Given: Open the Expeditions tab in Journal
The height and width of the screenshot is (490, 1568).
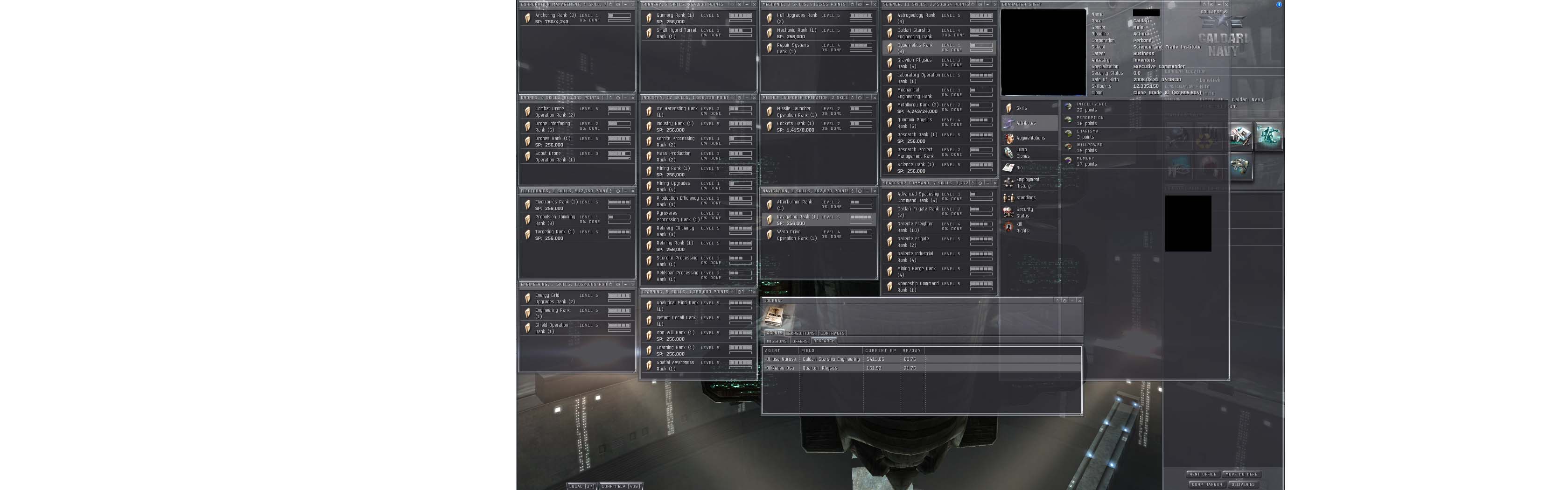Looking at the screenshot, I should pyautogui.click(x=801, y=333).
